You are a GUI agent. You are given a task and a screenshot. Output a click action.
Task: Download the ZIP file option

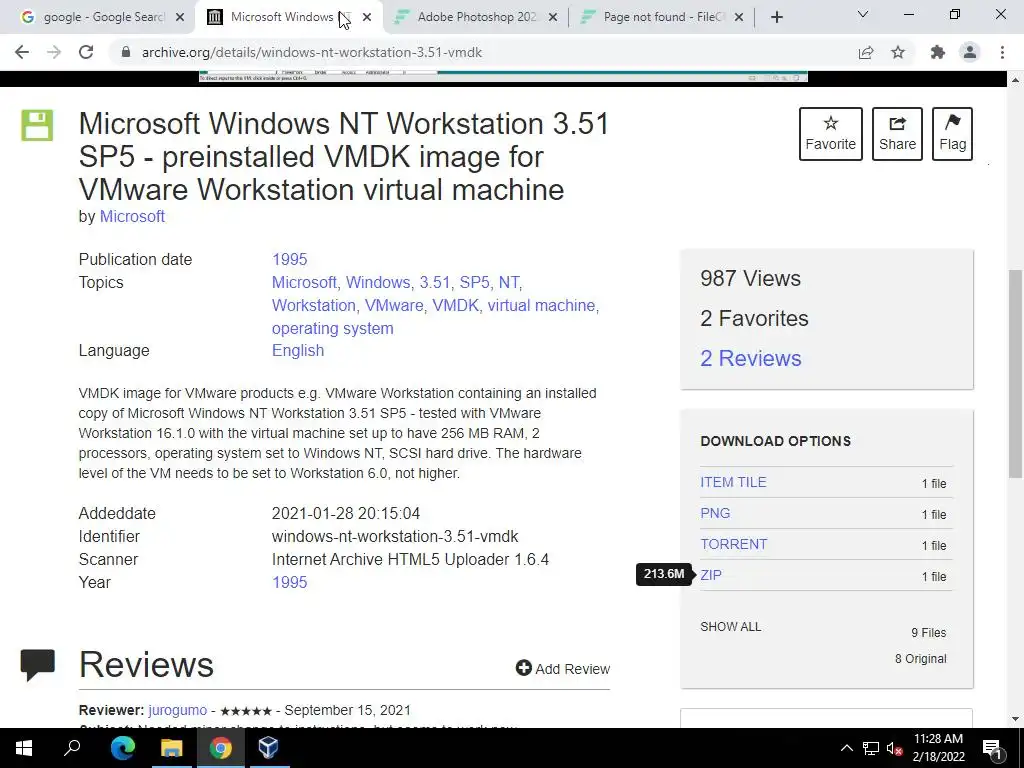[x=711, y=575]
